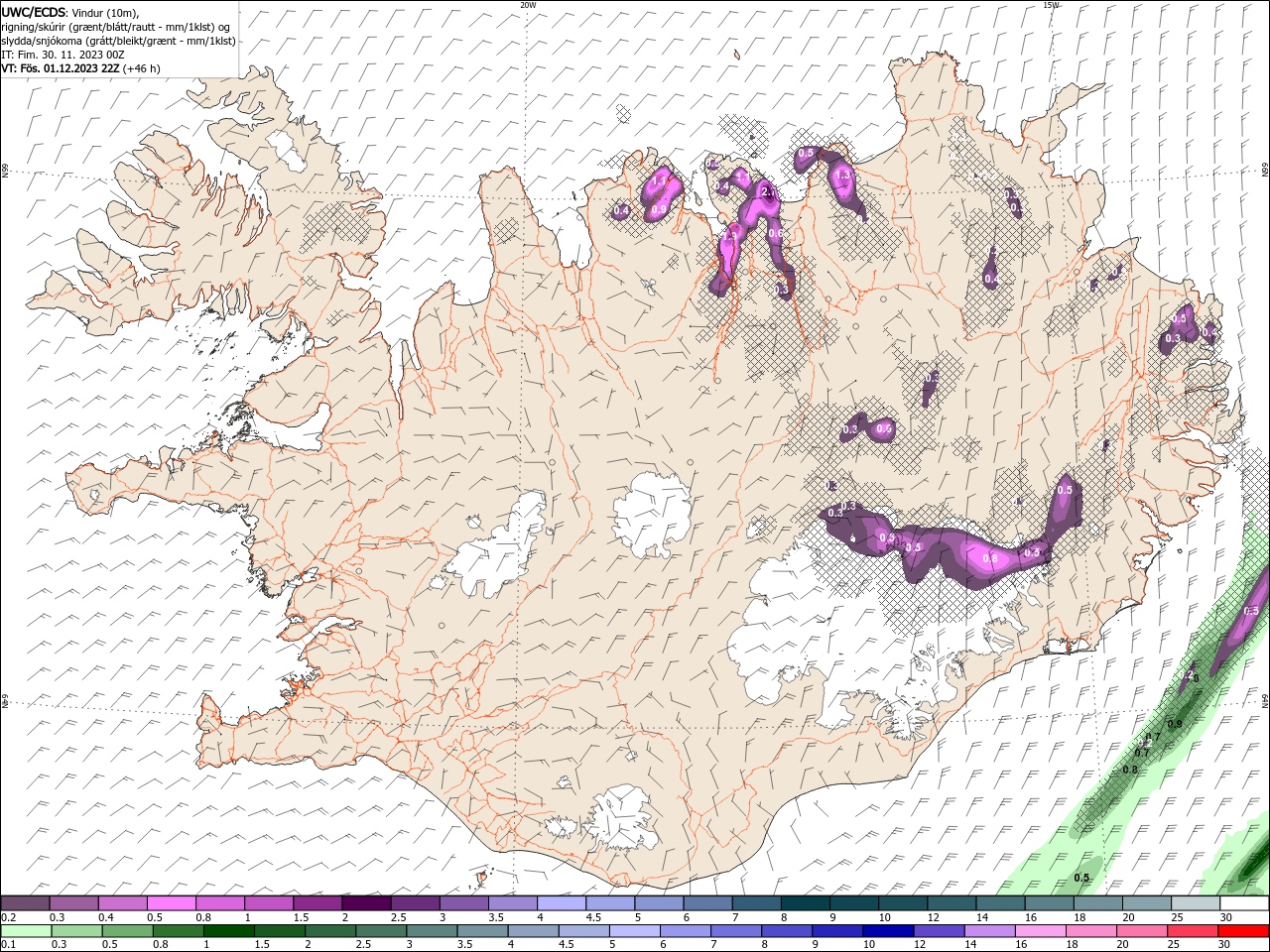Pick the rain legend swatch starting at 2.5
Viewport: 1270px width, 952px height.
380,930
